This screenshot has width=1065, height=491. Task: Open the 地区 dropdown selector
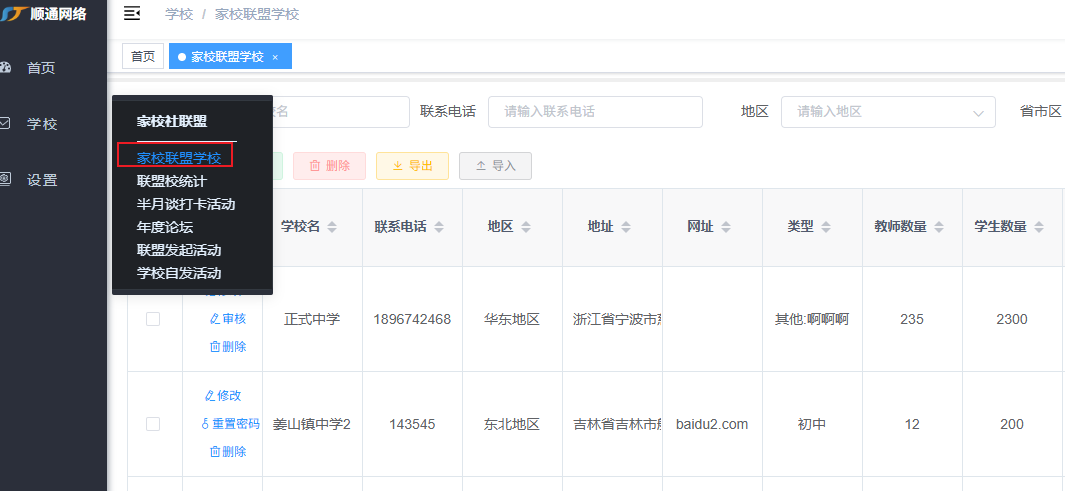tap(888, 112)
